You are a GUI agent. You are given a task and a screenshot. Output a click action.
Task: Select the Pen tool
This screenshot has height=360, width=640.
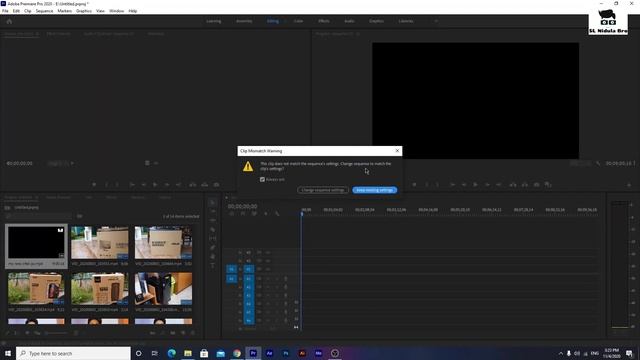click(x=212, y=247)
